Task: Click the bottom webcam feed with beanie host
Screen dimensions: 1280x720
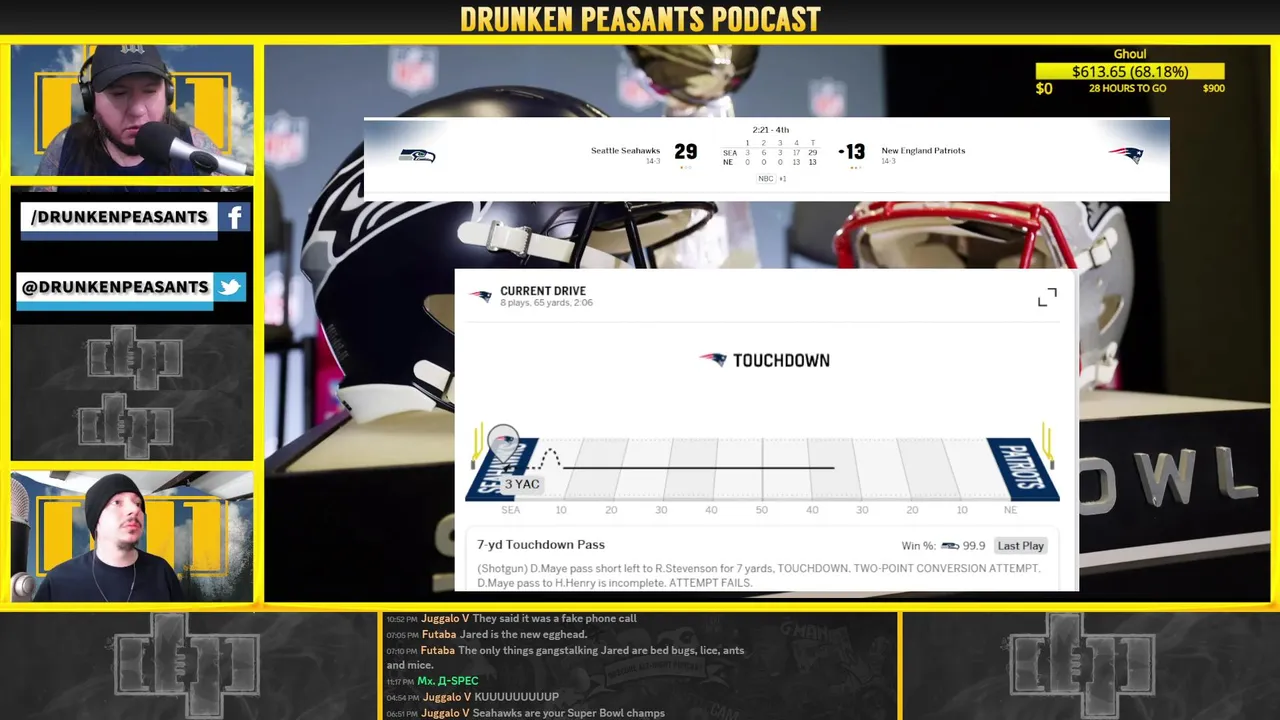Action: (132, 537)
